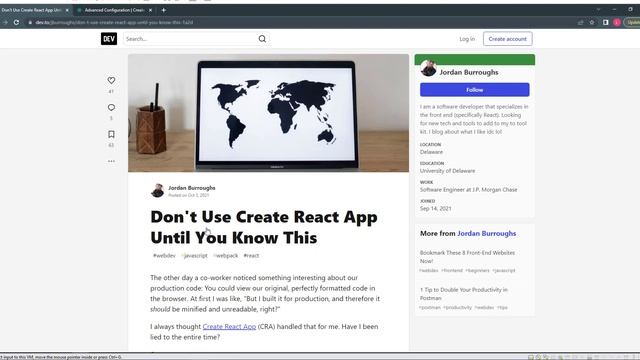Switch to the Don't Use Create React App tab
Image resolution: width=640 pixels, height=360 pixels.
tap(31, 10)
